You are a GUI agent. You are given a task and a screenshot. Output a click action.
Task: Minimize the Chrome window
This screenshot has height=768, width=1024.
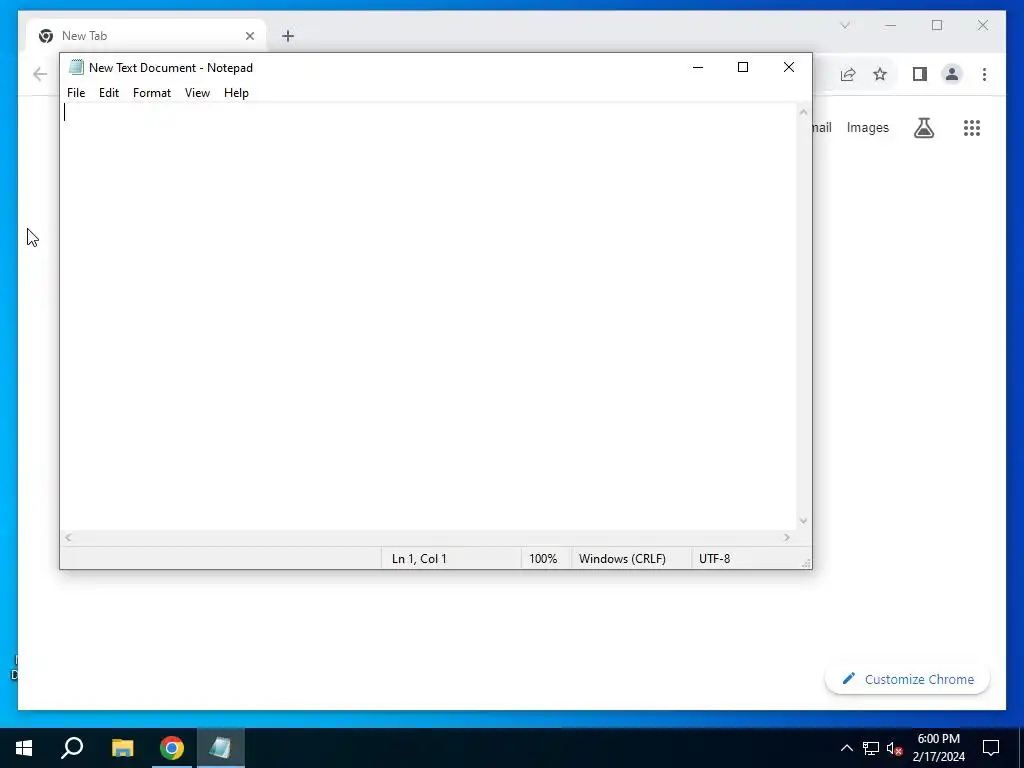point(890,25)
